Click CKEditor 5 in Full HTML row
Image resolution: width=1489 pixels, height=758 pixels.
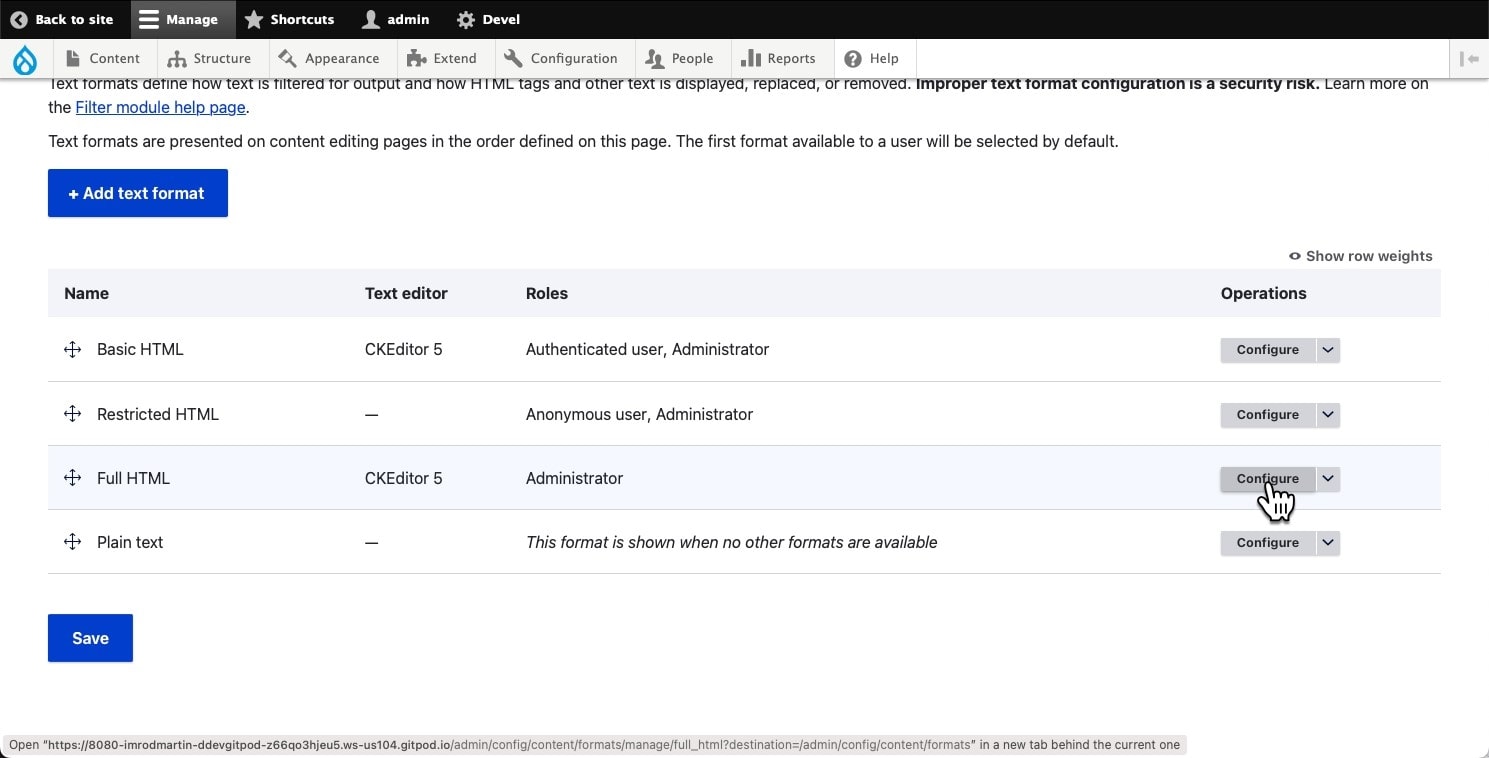click(403, 478)
